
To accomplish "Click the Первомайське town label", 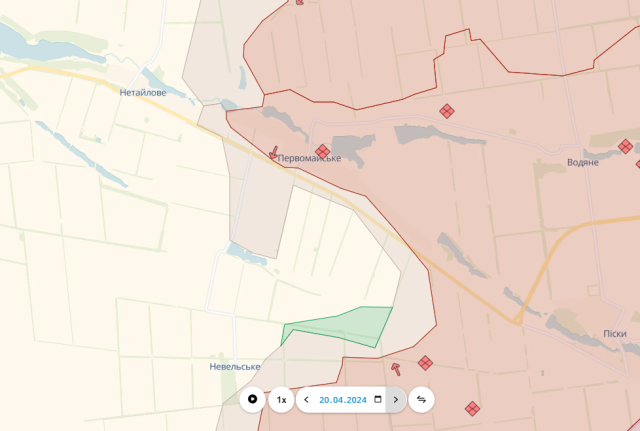I will click(x=309, y=159).
